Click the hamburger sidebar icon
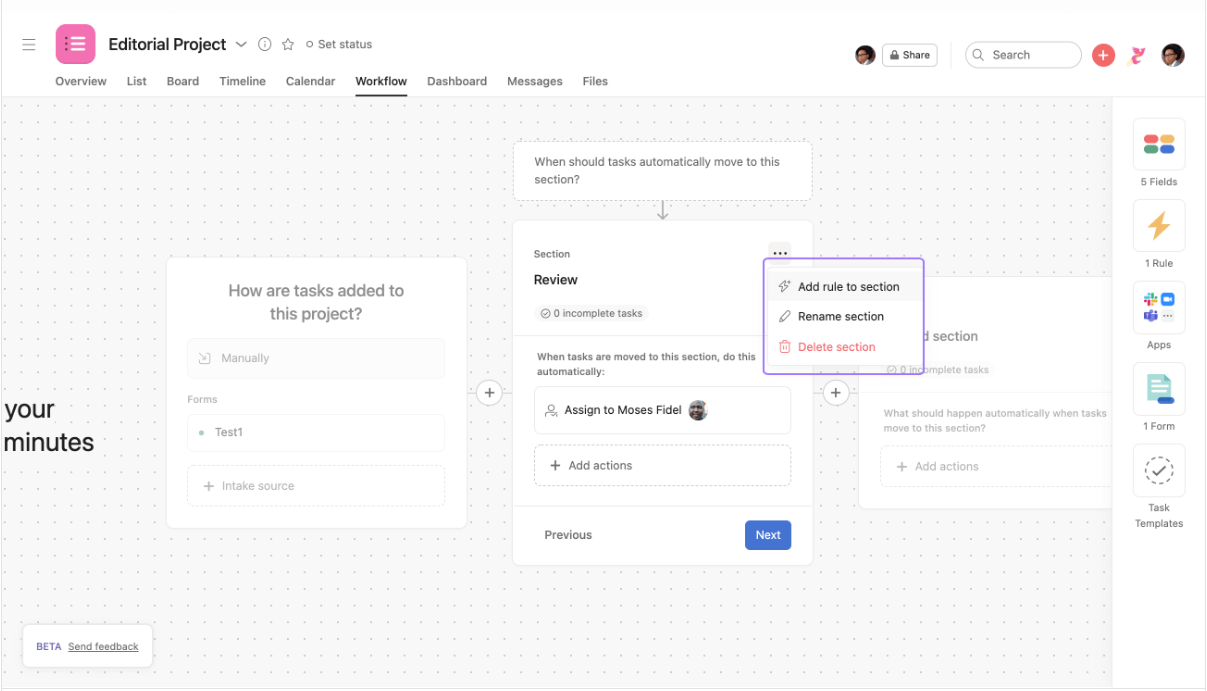 coord(28,44)
